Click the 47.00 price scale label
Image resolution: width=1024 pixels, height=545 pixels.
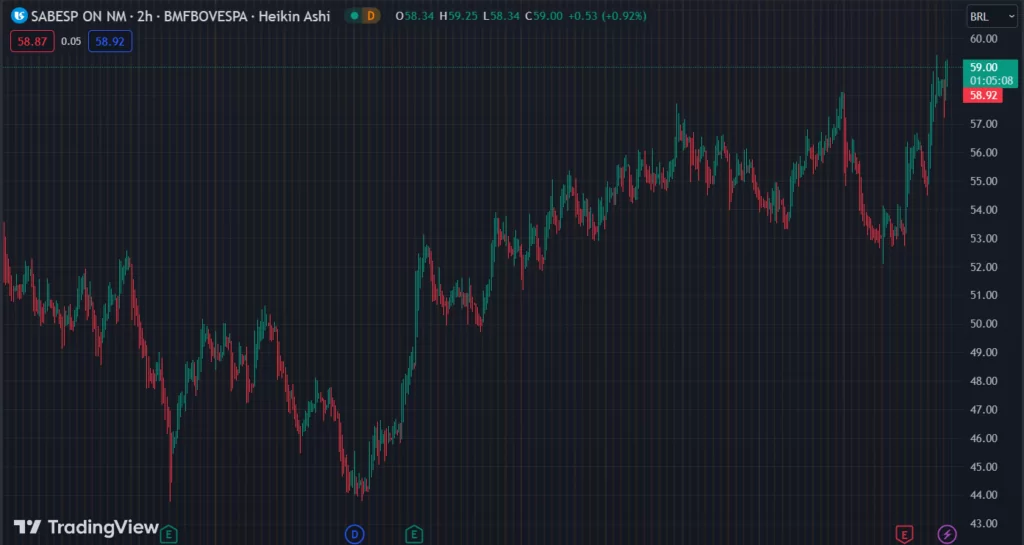tap(984, 409)
